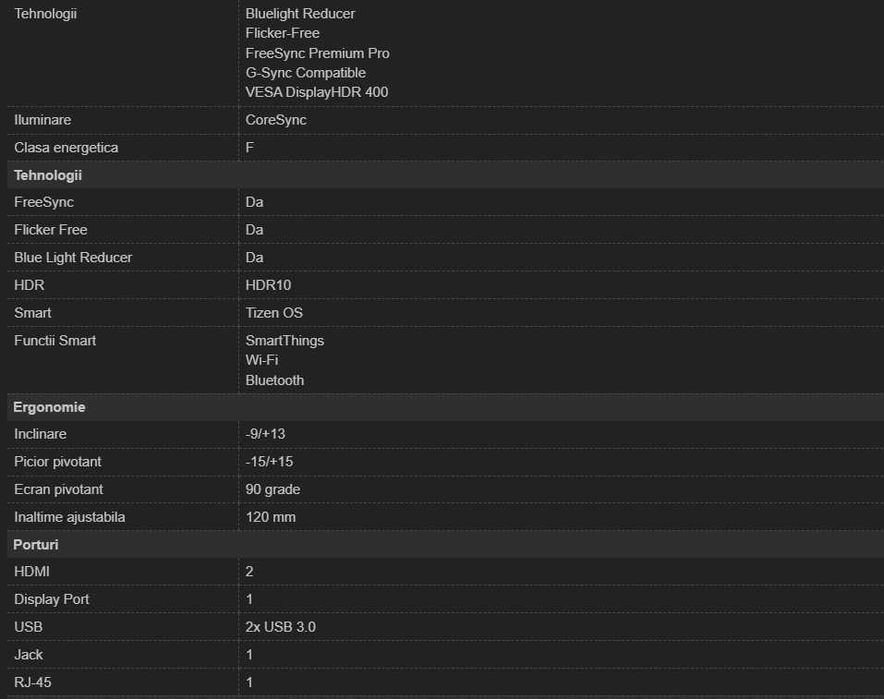This screenshot has height=699, width=884.
Task: Select the '2x USB 3.0' value
Action: pyautogui.click(x=281, y=627)
